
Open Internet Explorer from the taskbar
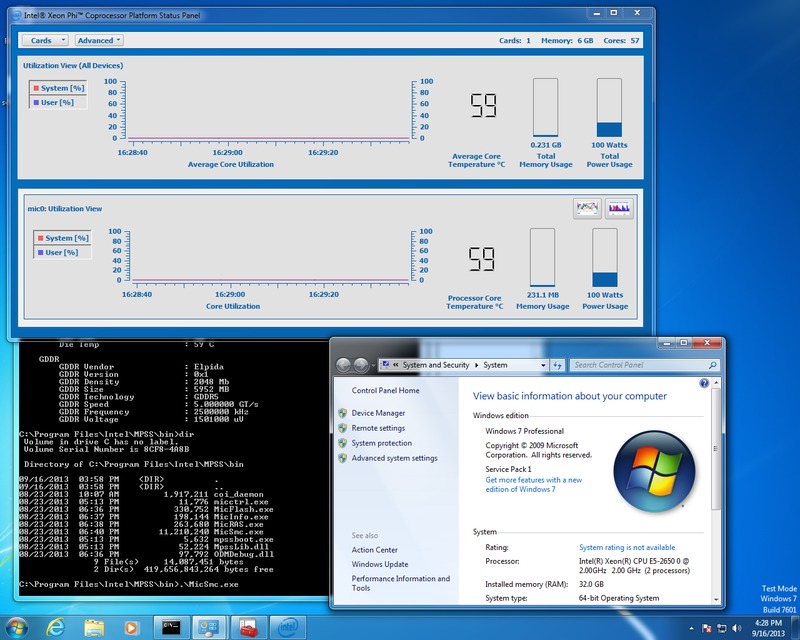53,627
